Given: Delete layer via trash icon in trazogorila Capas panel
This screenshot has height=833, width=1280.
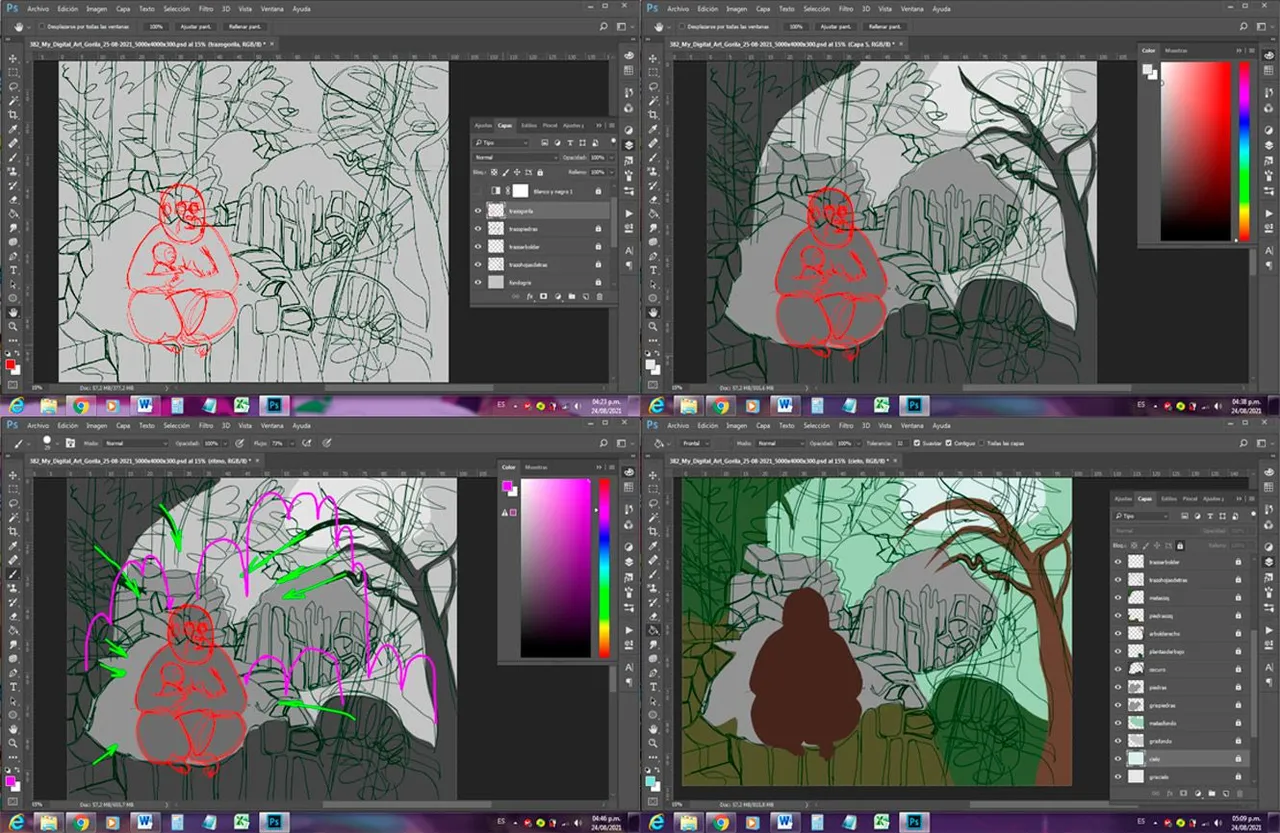Looking at the screenshot, I should click(x=599, y=297).
